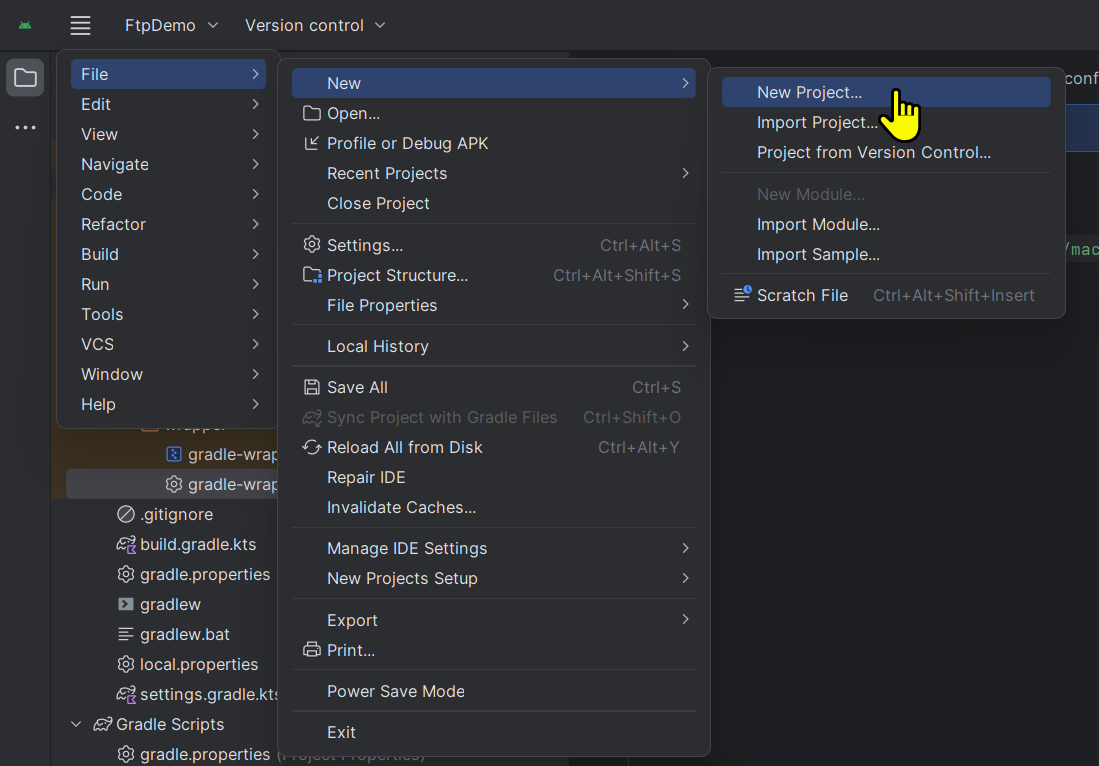Click the Gradle Scripts elephant icon
Image resolution: width=1099 pixels, height=766 pixels.
(x=103, y=724)
